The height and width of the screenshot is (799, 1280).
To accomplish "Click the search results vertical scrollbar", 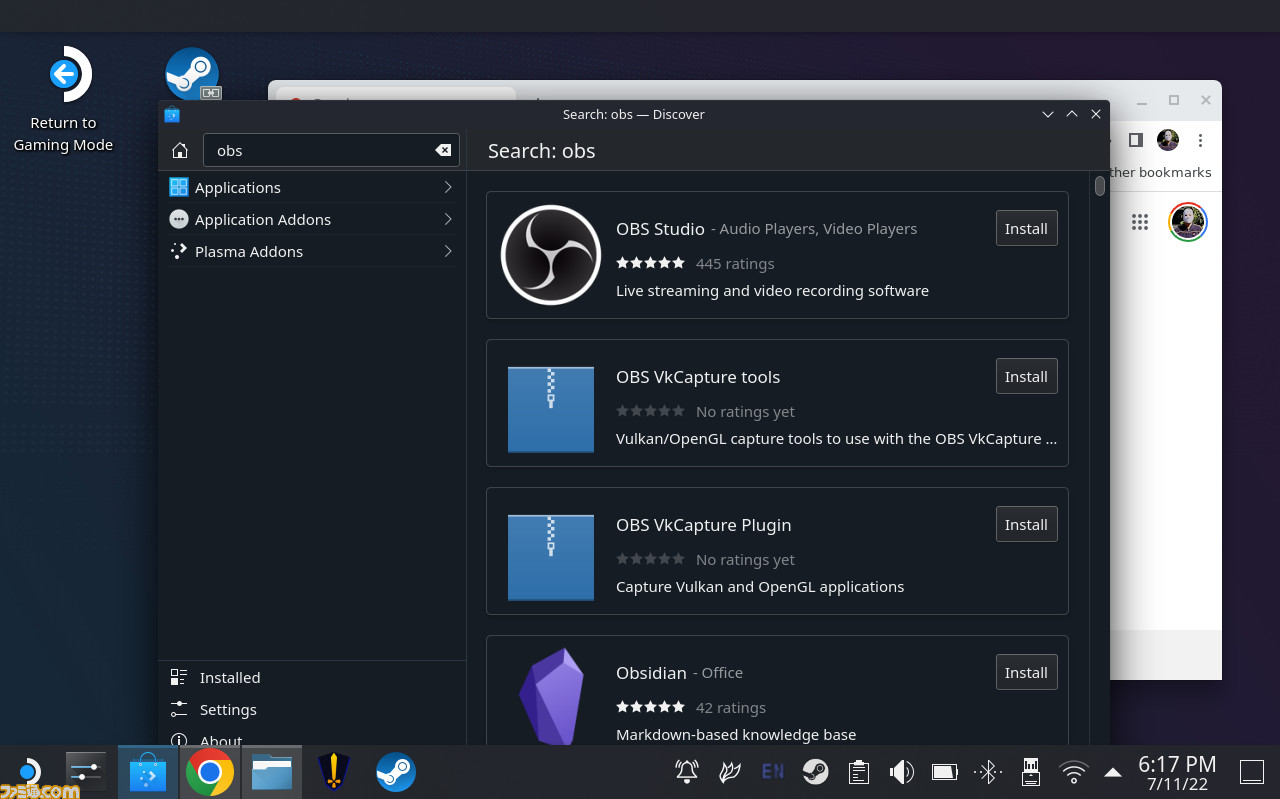I will (x=1100, y=186).
